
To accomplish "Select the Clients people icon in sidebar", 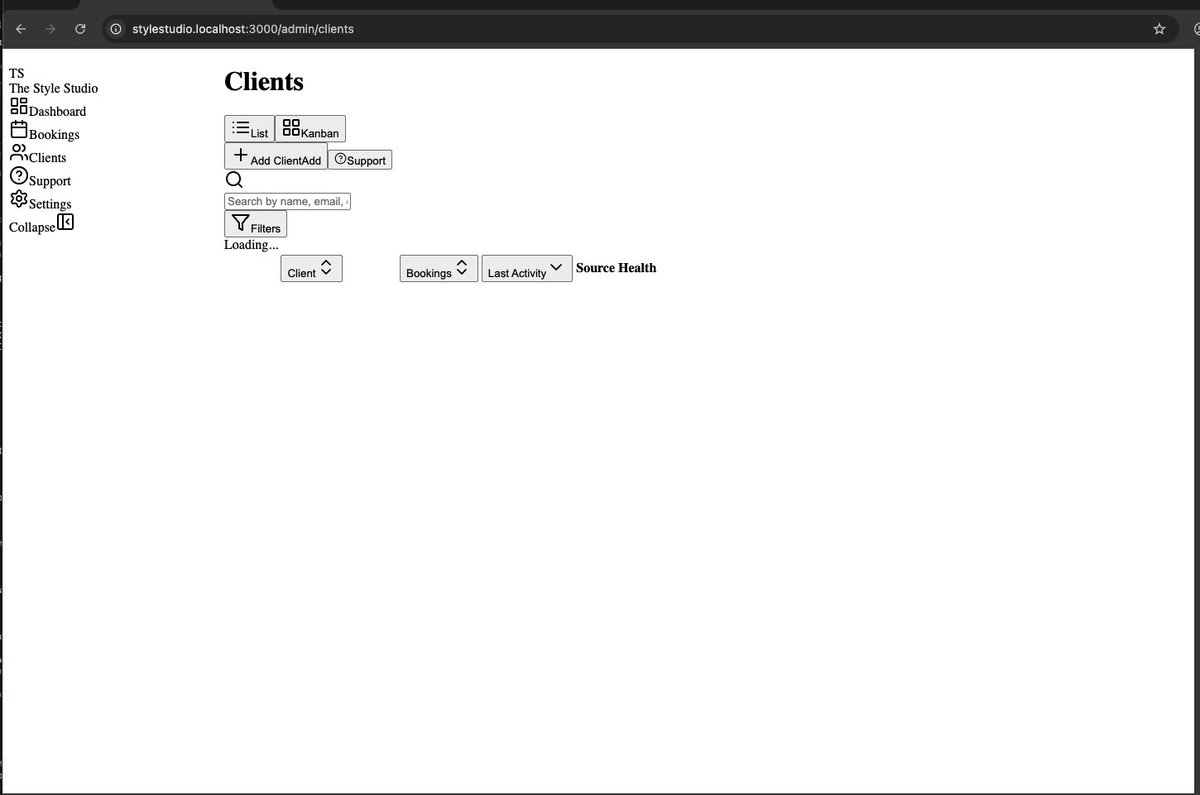I will pos(19,153).
